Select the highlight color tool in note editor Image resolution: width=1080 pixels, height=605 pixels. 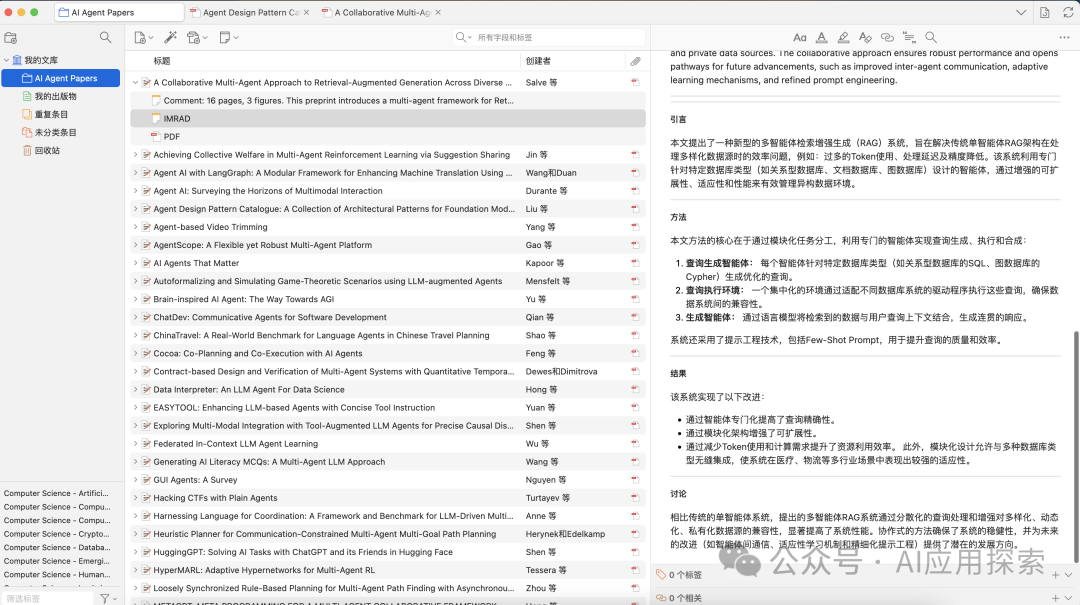[843, 37]
